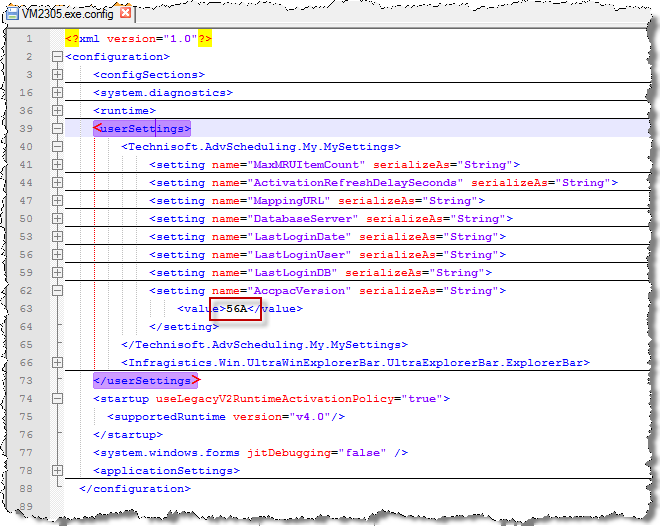Expand the ActivationRefreshDelaySeconds setting fold marker
Image resolution: width=660 pixels, height=526 pixels.
[57, 183]
